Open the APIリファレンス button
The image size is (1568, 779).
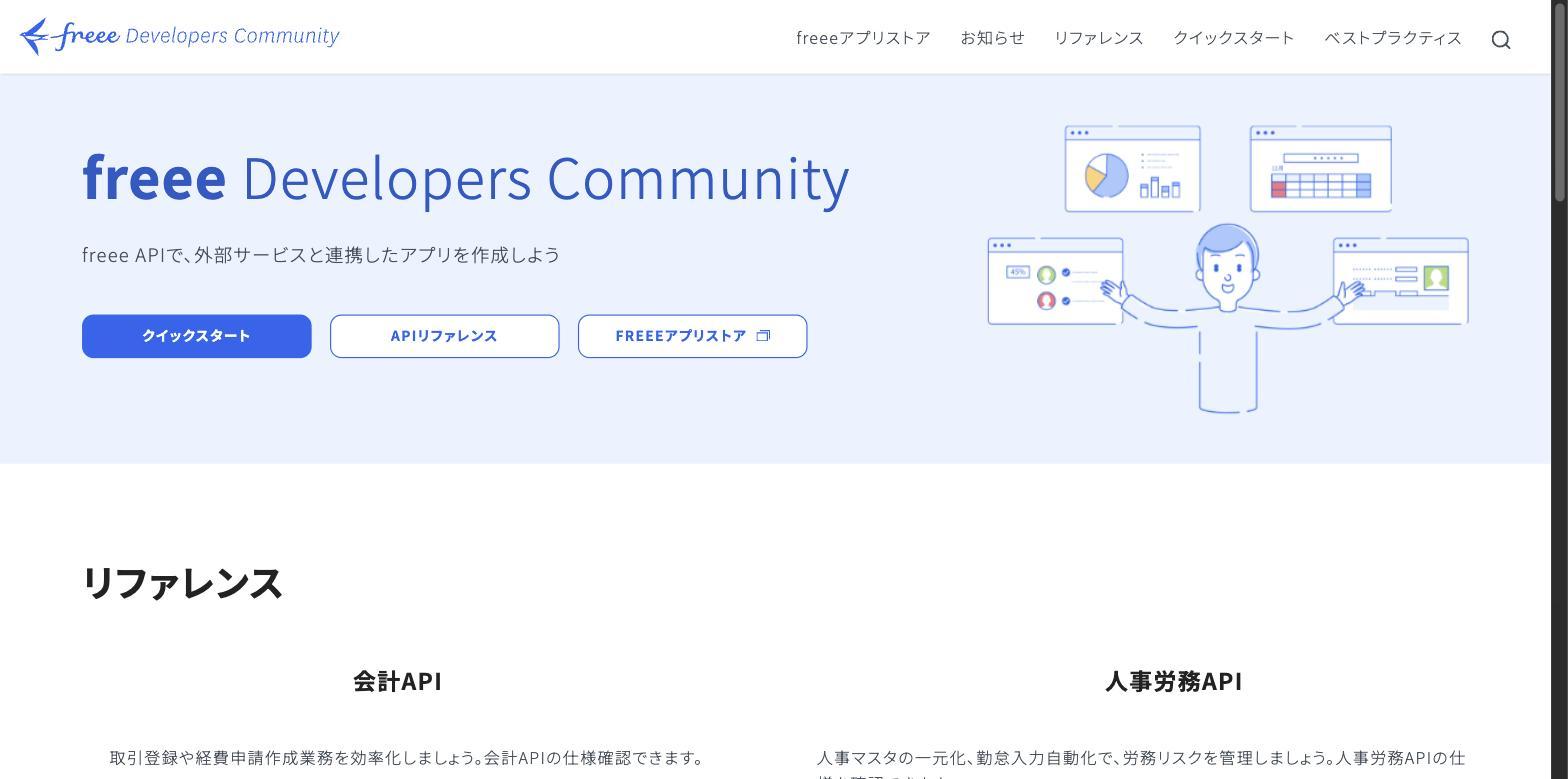(445, 336)
